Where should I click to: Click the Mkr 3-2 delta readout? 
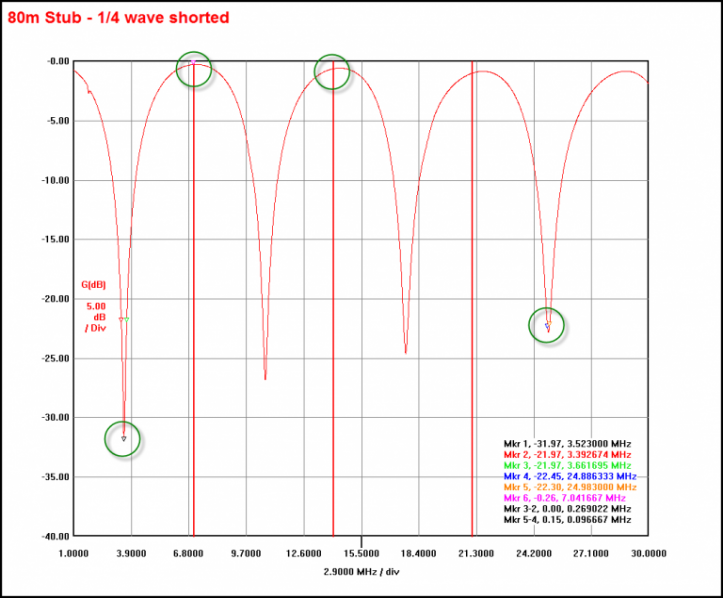pyautogui.click(x=566, y=509)
